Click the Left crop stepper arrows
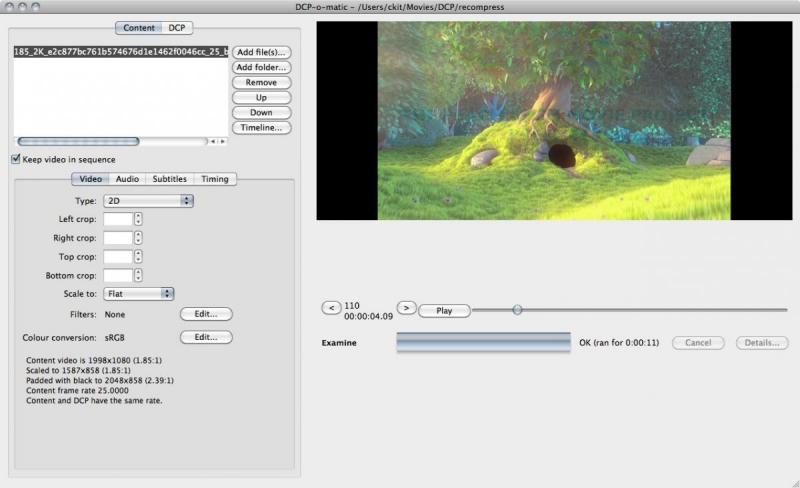Viewport: 800px width, 488px height. [138, 219]
